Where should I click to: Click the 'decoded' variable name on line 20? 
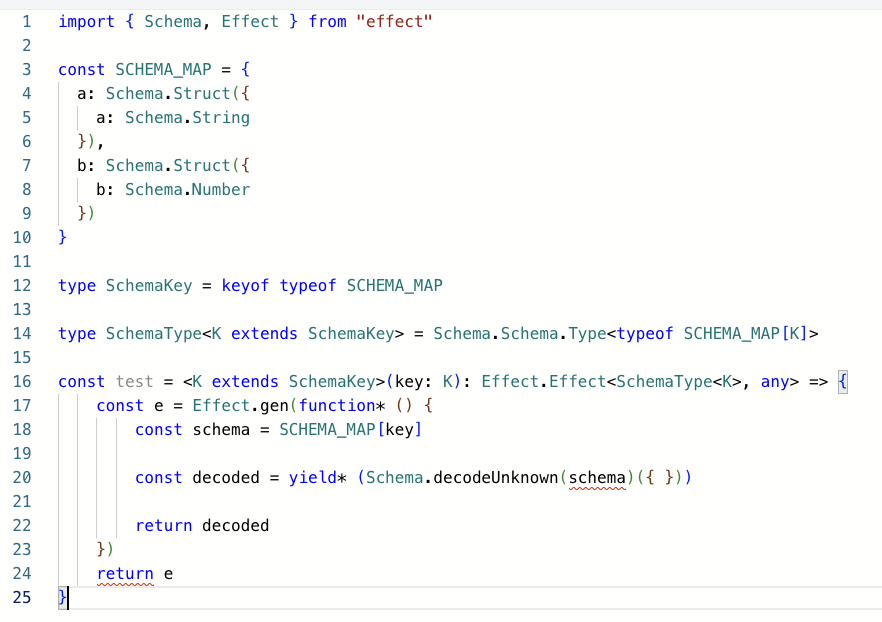point(226,477)
